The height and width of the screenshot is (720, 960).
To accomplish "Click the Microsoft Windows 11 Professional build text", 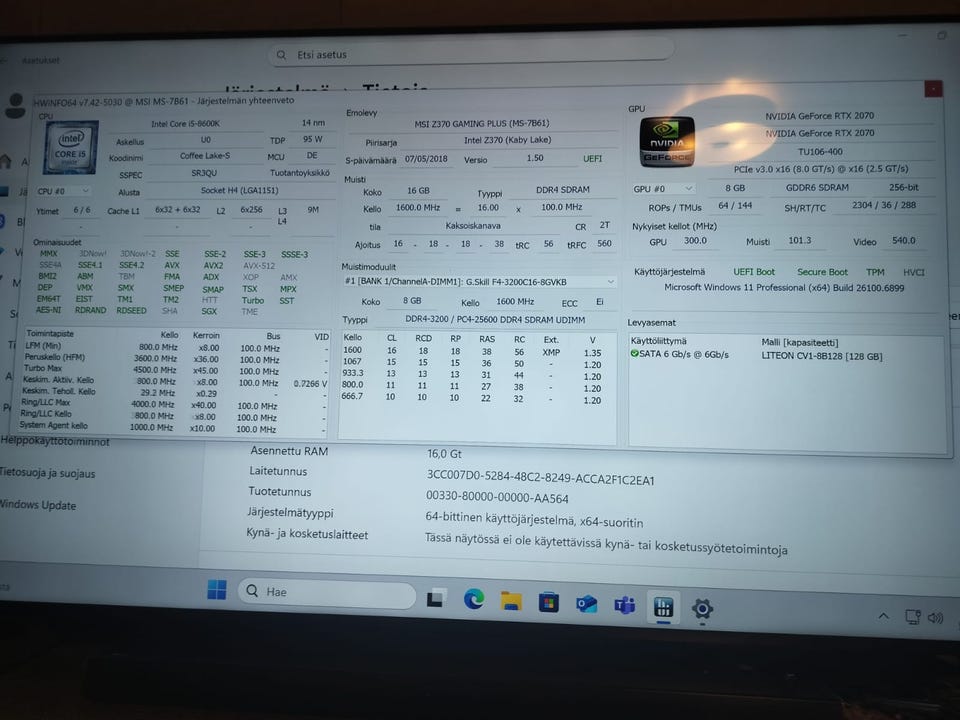I will click(x=784, y=287).
